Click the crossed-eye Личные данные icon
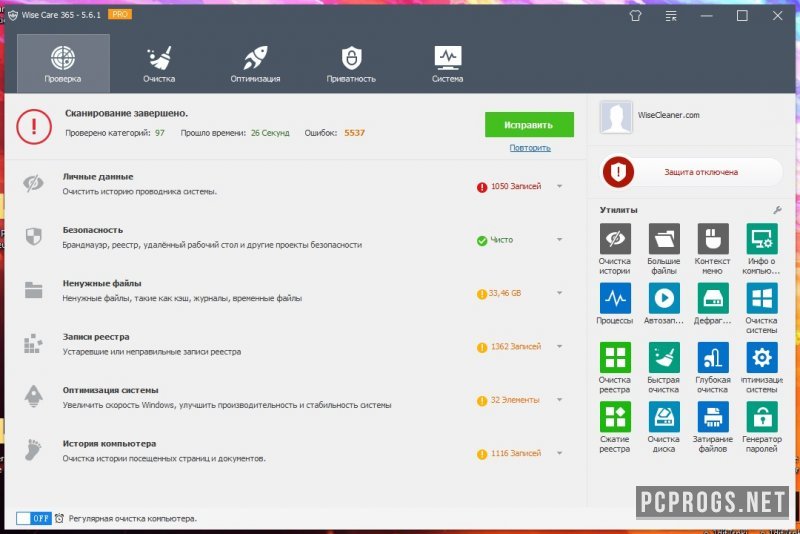The image size is (800, 534). (x=33, y=183)
